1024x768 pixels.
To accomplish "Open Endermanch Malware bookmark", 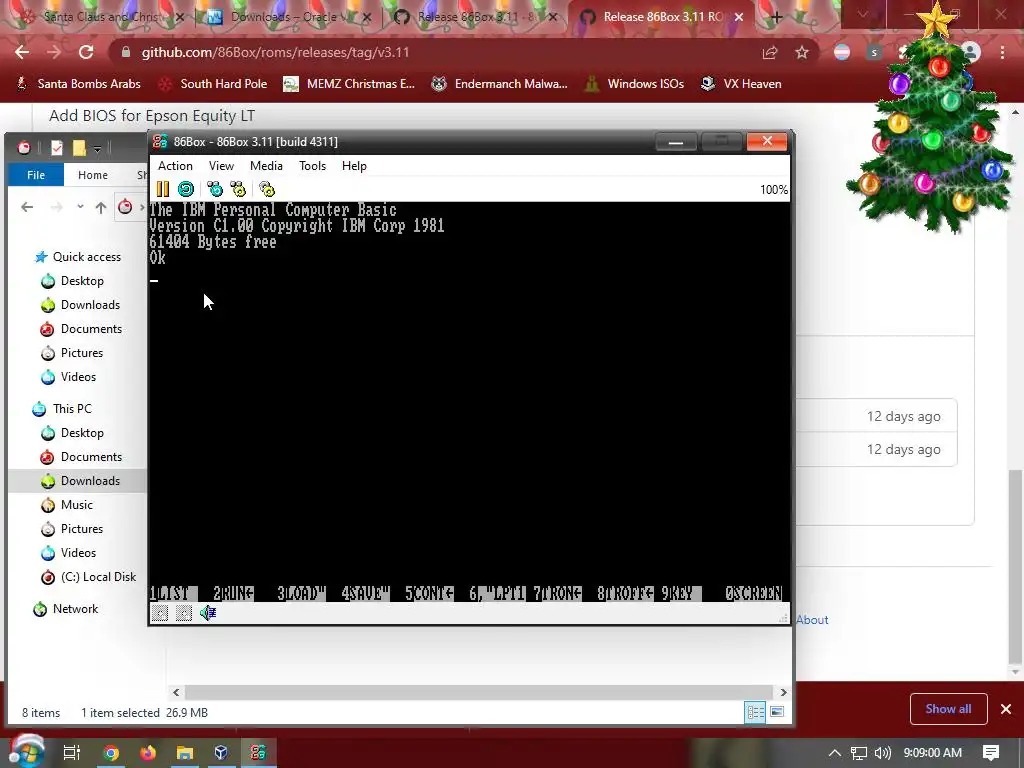I will 500,84.
